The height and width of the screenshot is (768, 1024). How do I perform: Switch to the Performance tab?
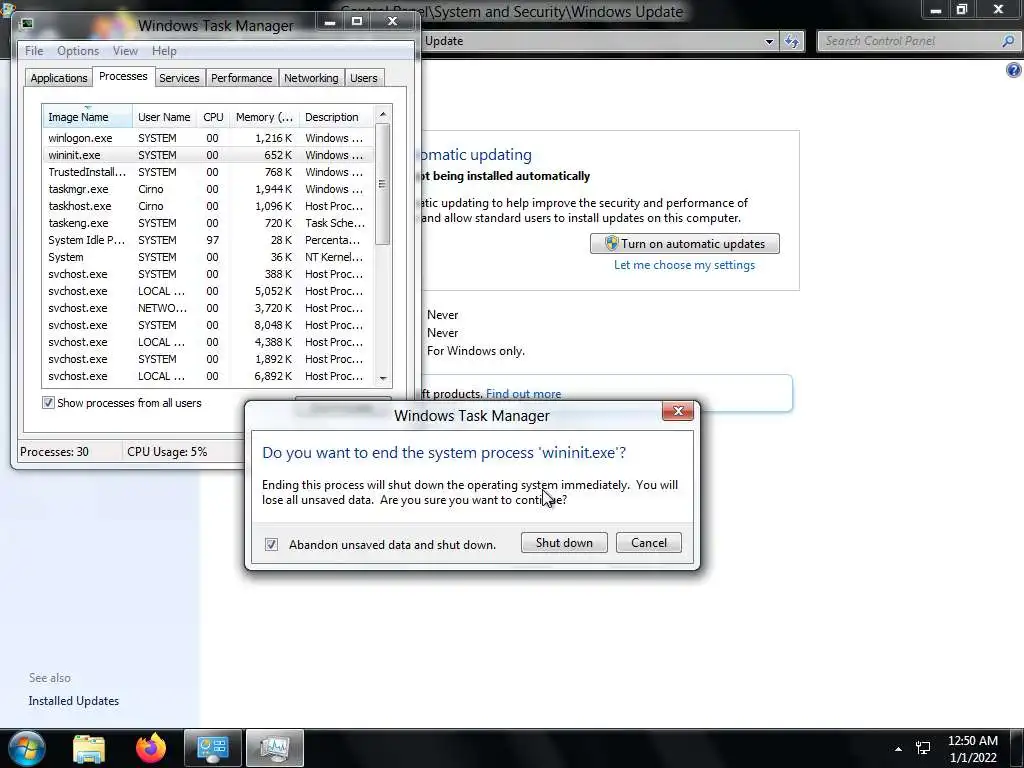click(242, 78)
